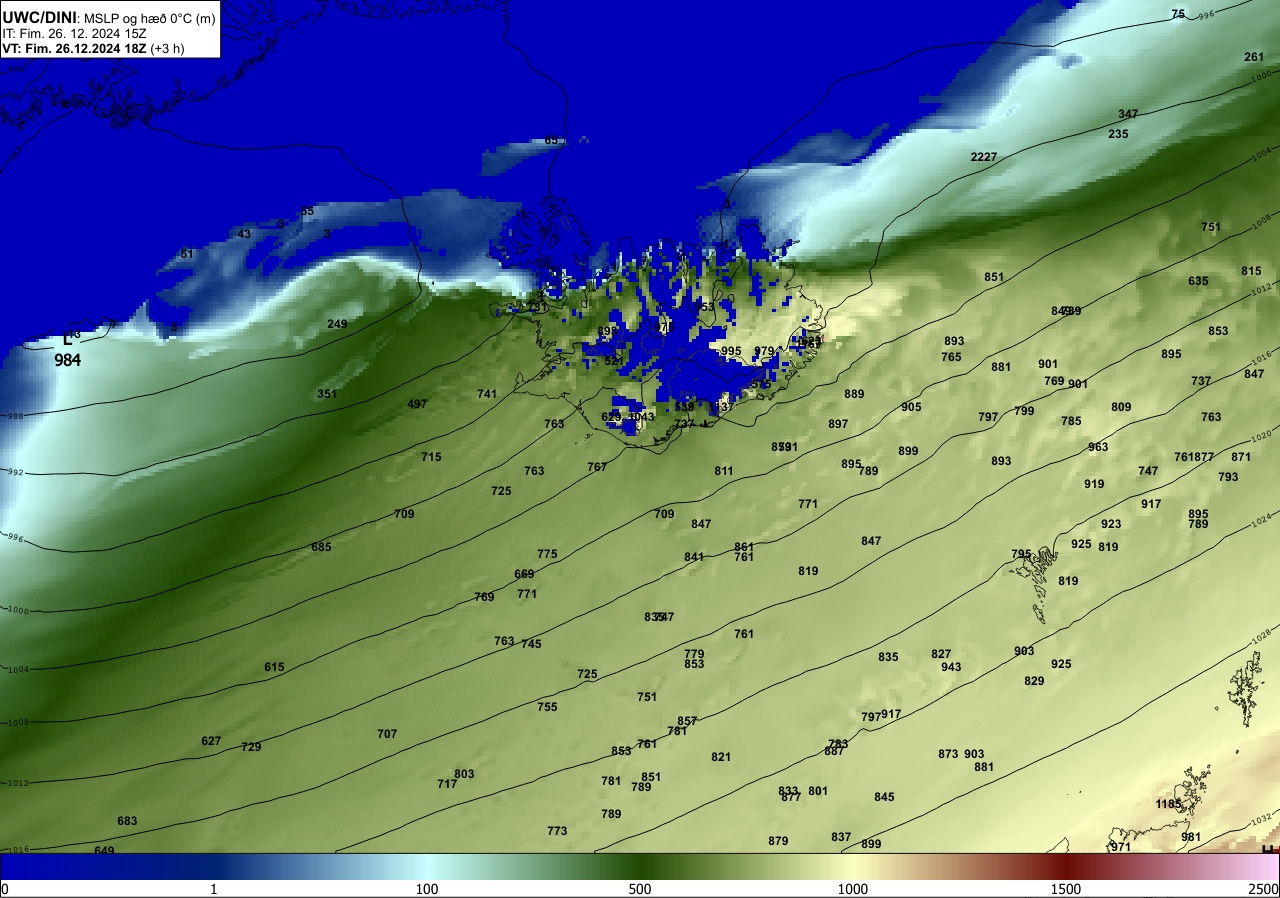Screen dimensions: 1280x898
Task: Click the 1024 isobar label
Action: (x=1262, y=521)
